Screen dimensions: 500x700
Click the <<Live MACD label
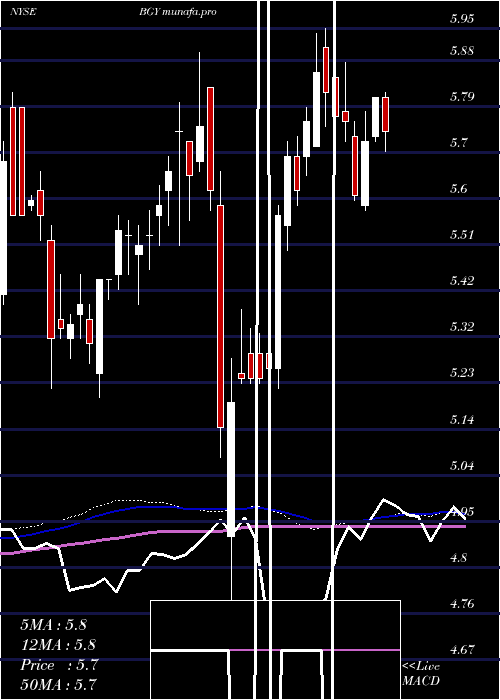point(421,674)
